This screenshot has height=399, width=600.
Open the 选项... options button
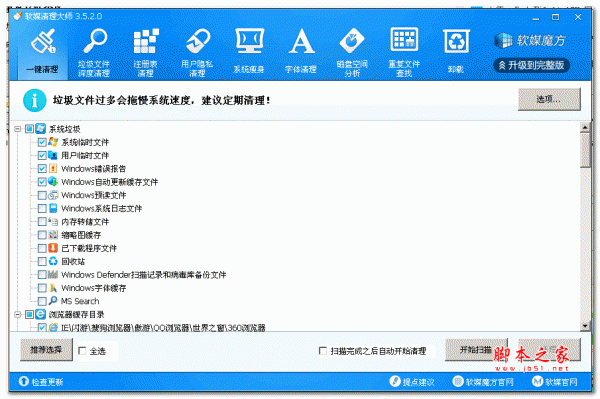[x=549, y=99]
